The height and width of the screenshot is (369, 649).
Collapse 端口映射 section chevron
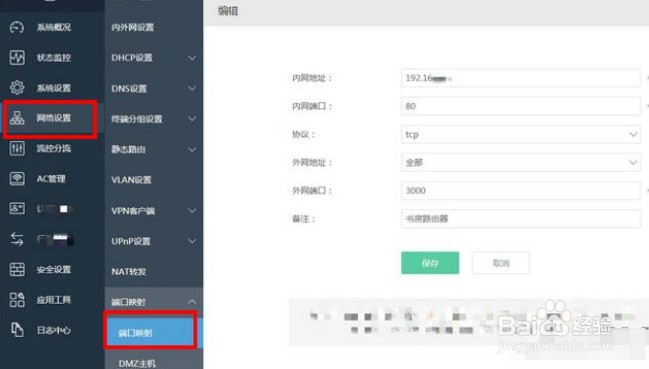click(x=192, y=302)
